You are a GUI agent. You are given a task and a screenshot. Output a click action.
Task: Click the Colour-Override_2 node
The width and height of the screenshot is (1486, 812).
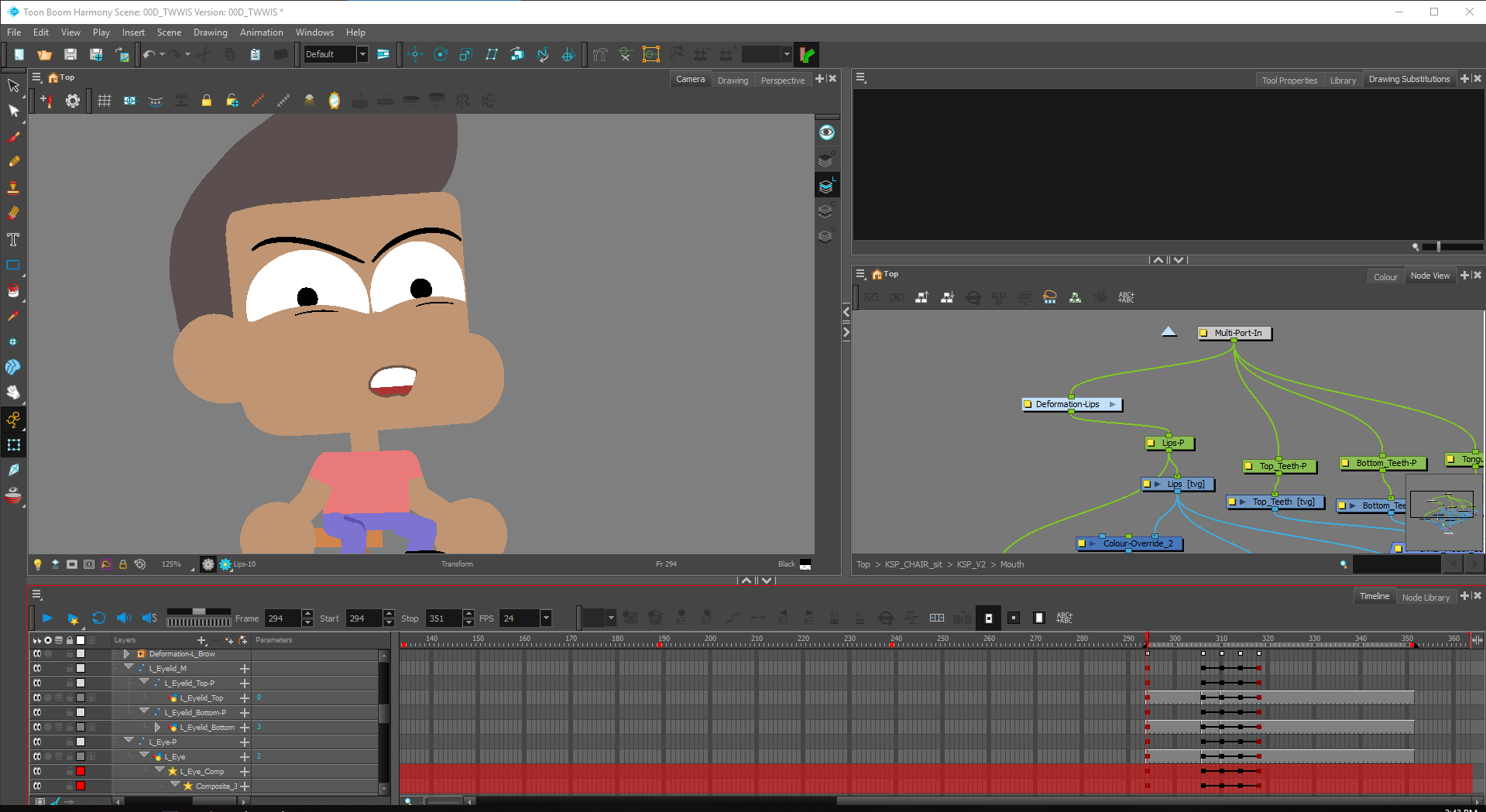point(1130,543)
